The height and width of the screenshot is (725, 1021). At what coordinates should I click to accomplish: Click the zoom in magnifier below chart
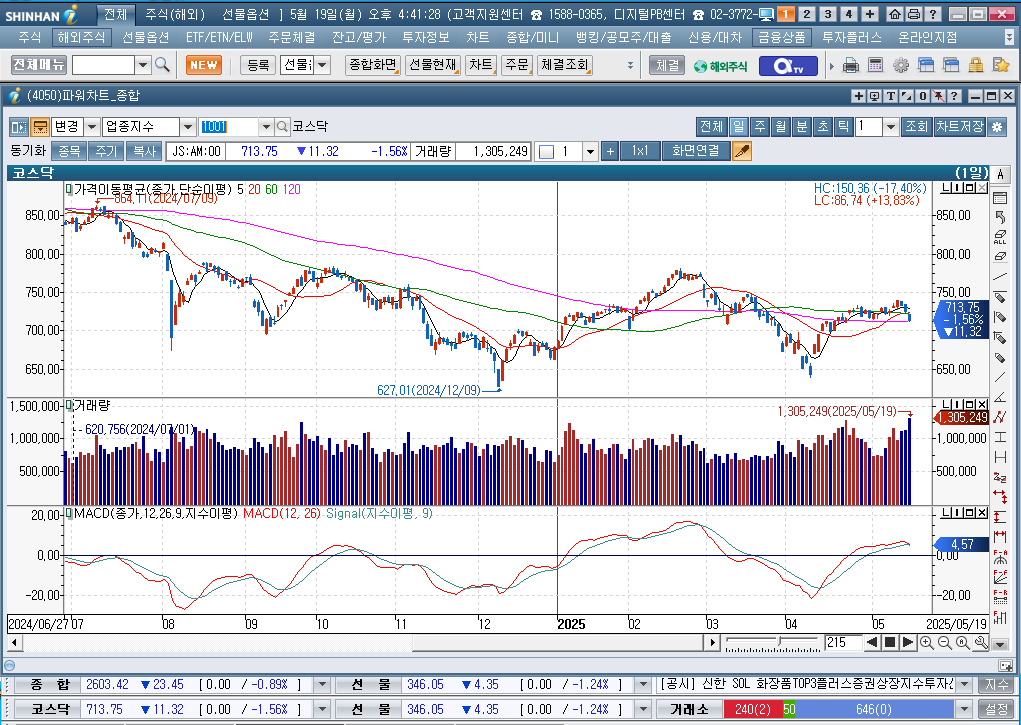point(926,643)
